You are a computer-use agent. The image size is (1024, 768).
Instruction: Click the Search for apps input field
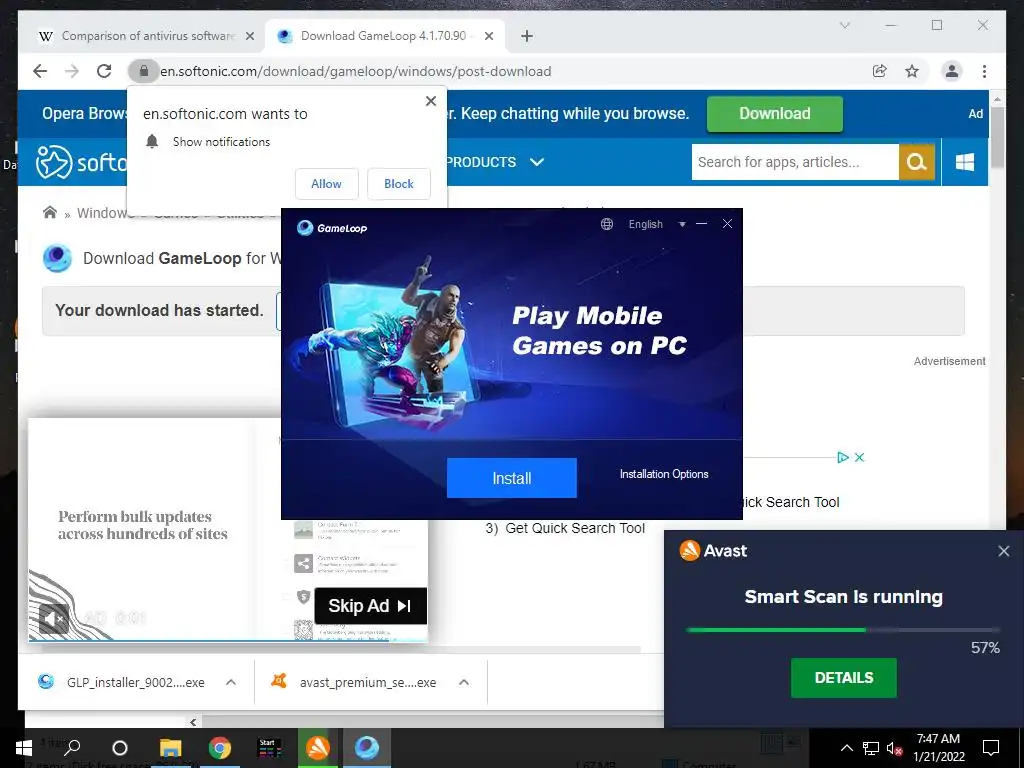[x=795, y=162]
